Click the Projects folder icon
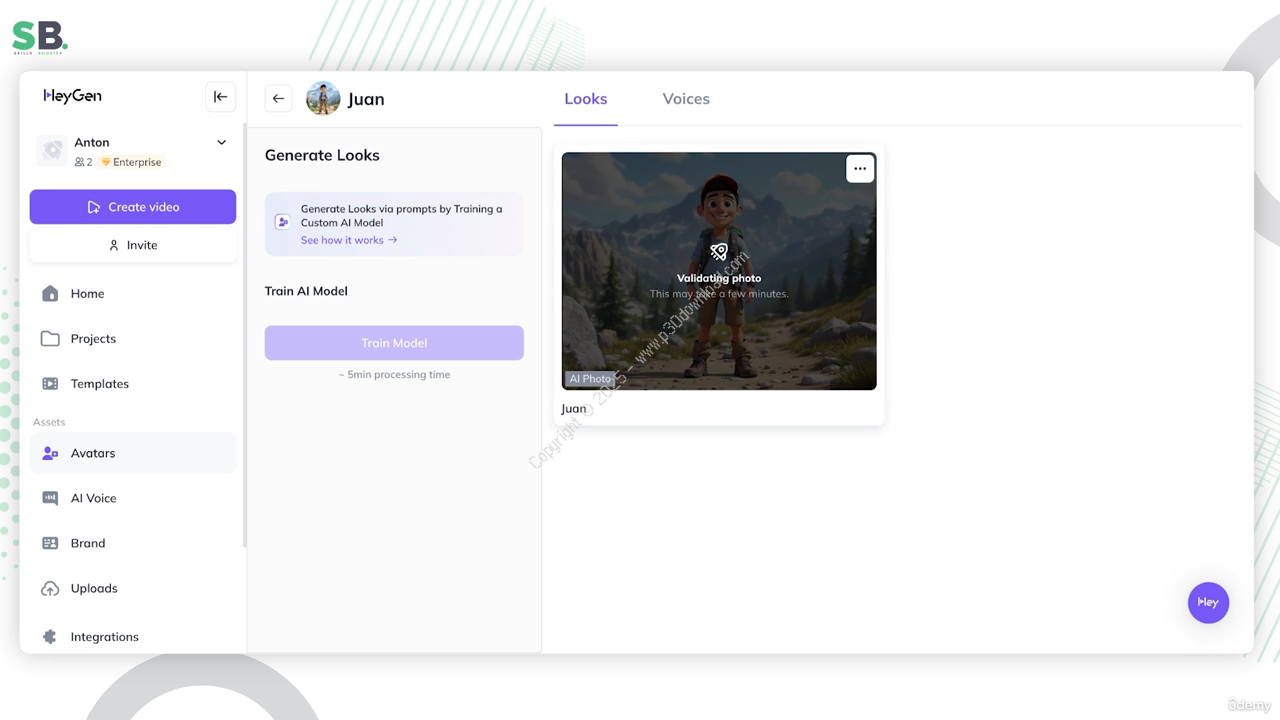The image size is (1280, 720). pyautogui.click(x=50, y=339)
